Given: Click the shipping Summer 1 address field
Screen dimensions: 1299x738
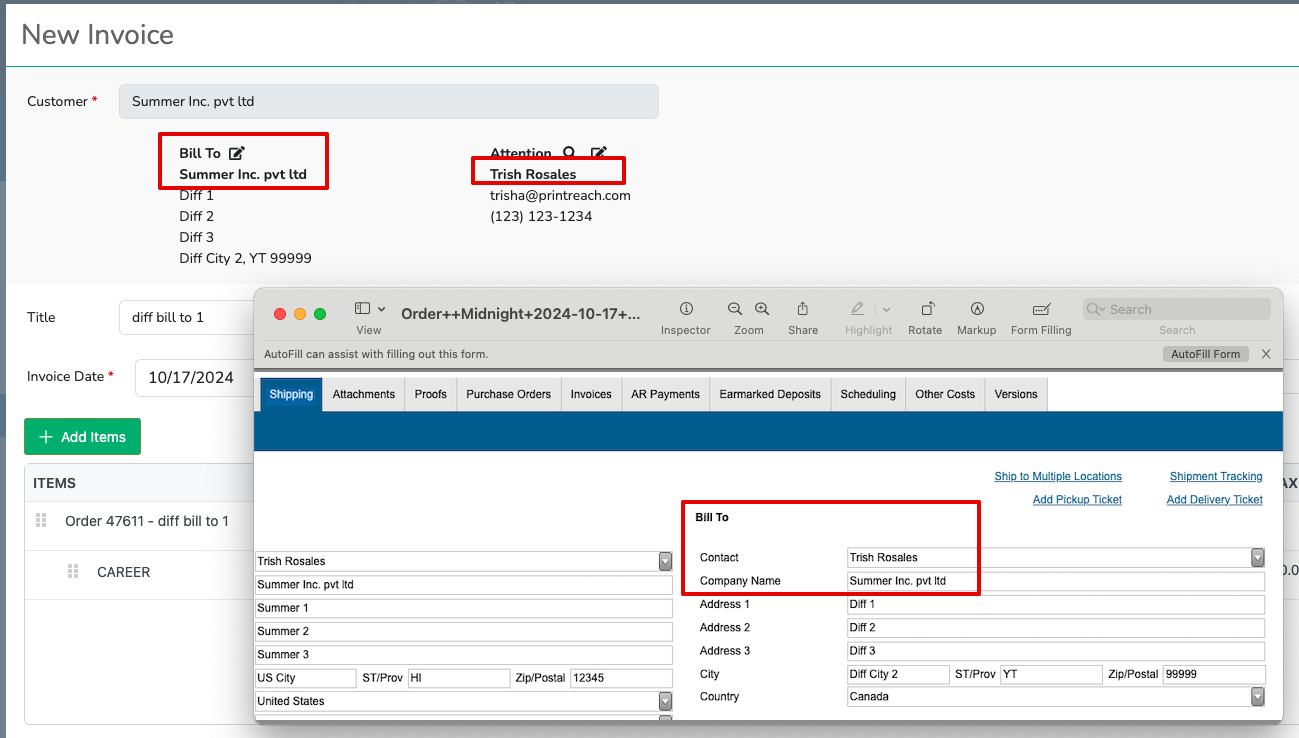Looking at the screenshot, I should tap(464, 608).
